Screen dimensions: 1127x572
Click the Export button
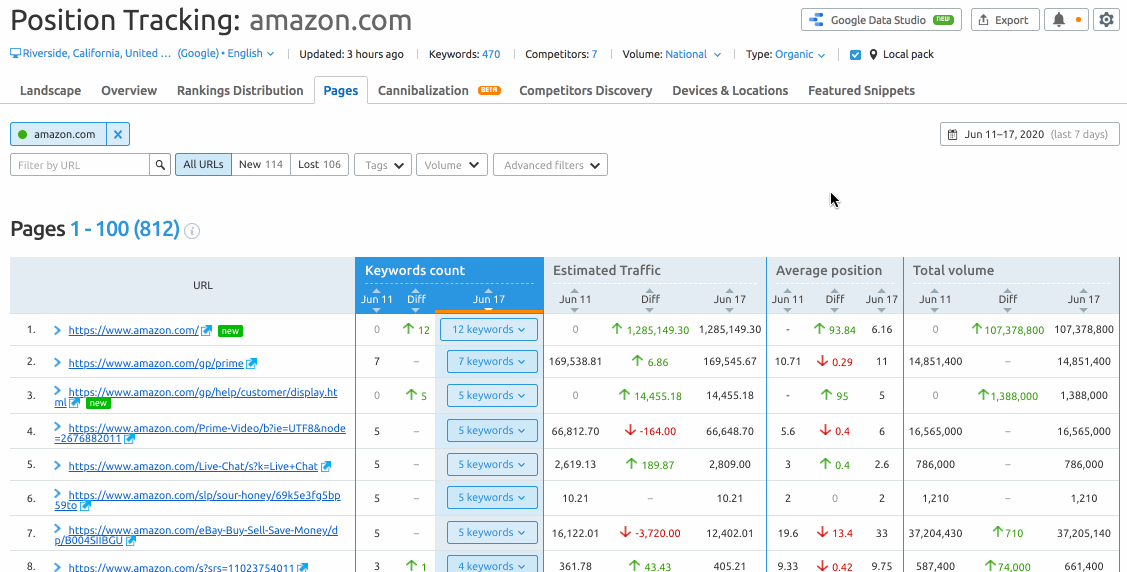[1005, 20]
